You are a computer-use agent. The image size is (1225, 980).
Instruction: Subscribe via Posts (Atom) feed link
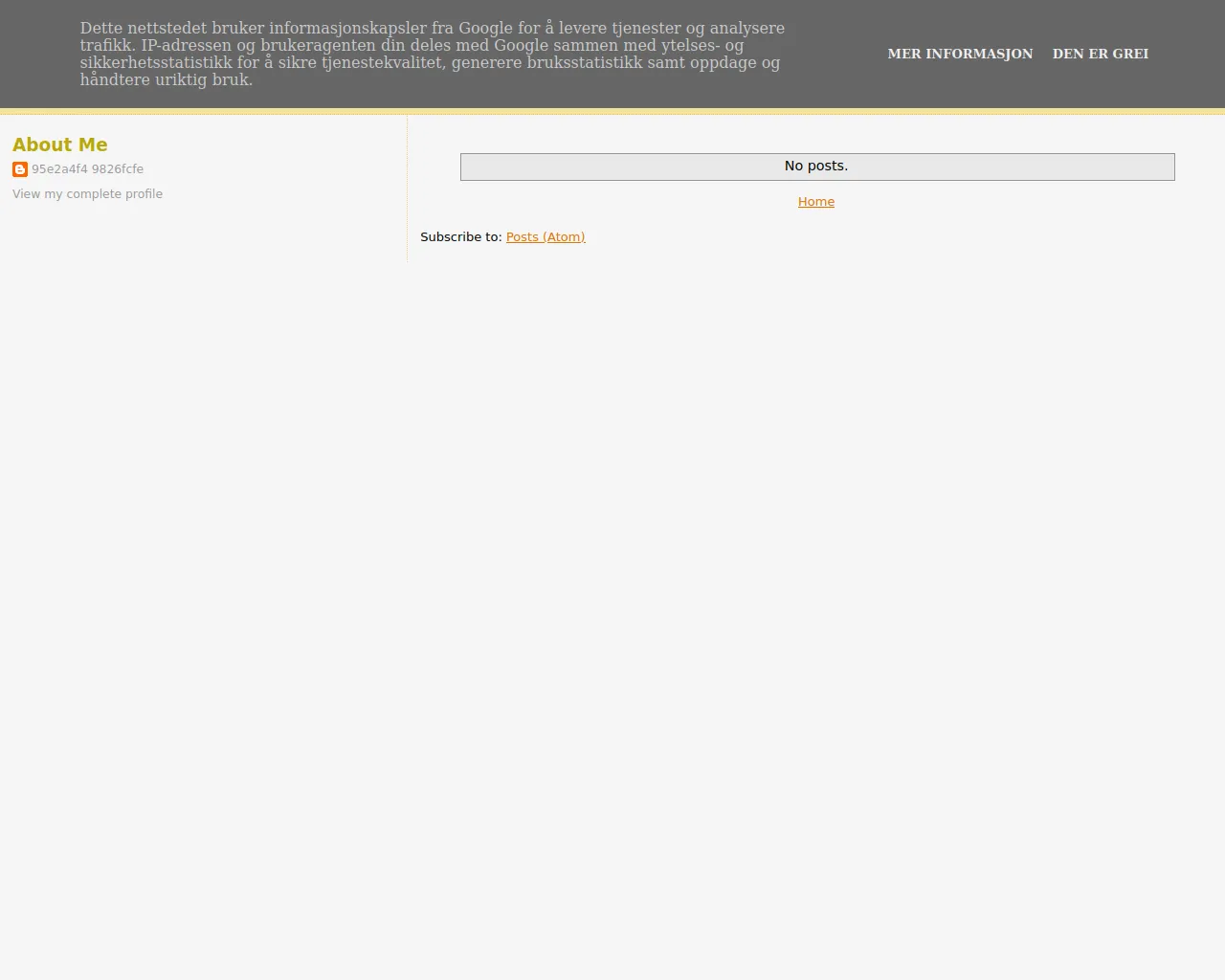coord(546,237)
